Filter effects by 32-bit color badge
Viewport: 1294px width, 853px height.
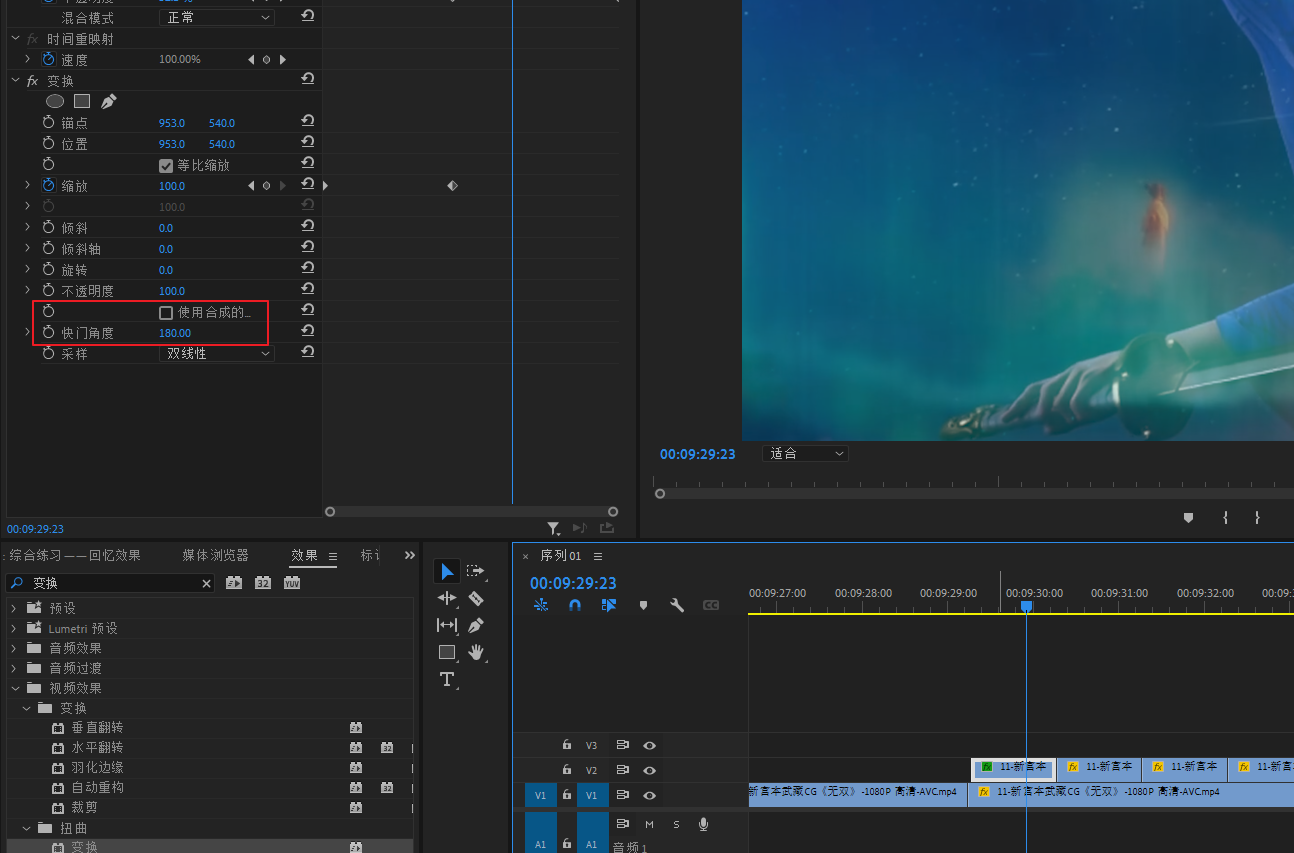tap(263, 583)
